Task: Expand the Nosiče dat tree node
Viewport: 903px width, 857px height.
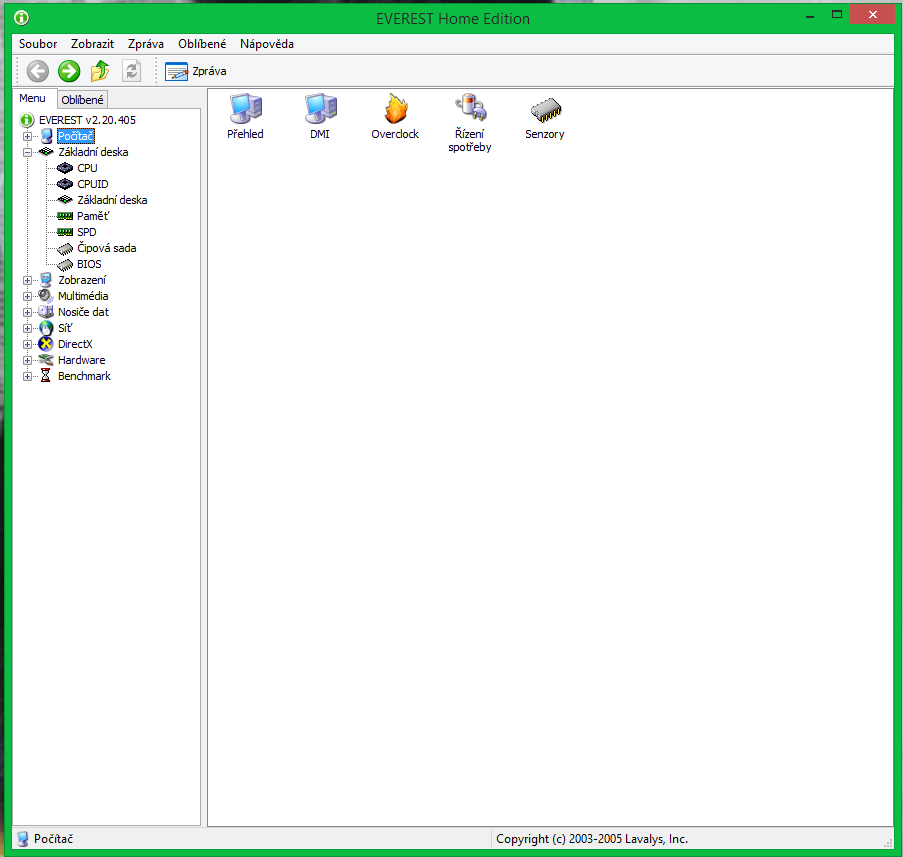Action: [27, 312]
